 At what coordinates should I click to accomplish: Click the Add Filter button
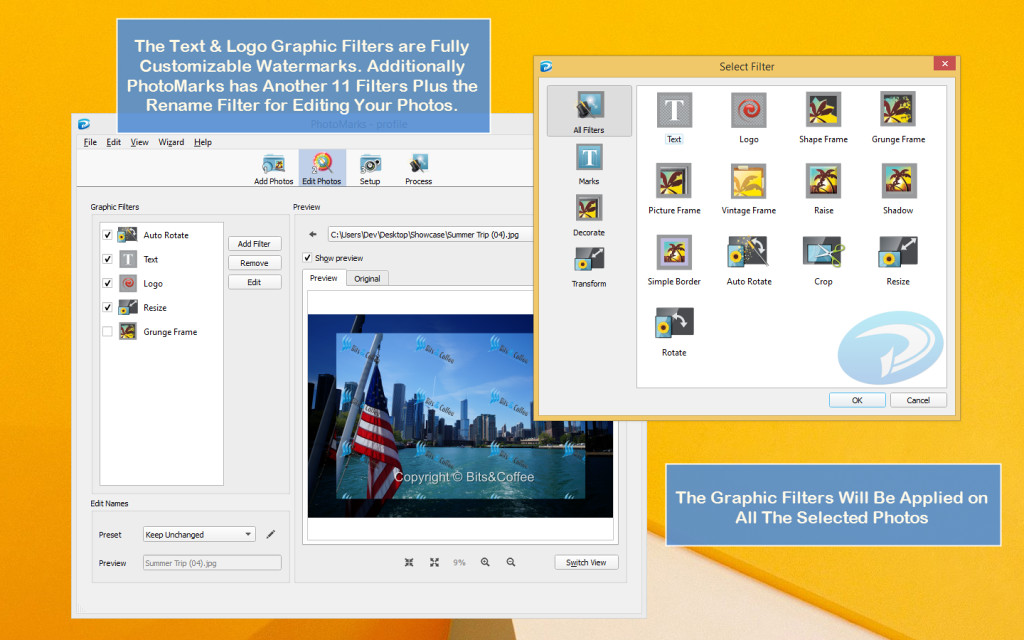pyautogui.click(x=254, y=244)
